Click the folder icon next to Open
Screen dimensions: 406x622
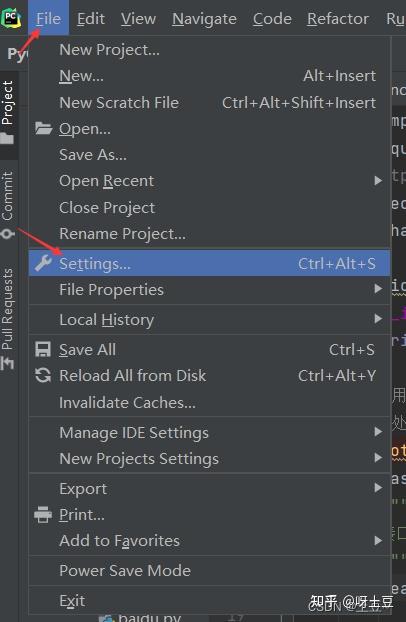(43, 128)
